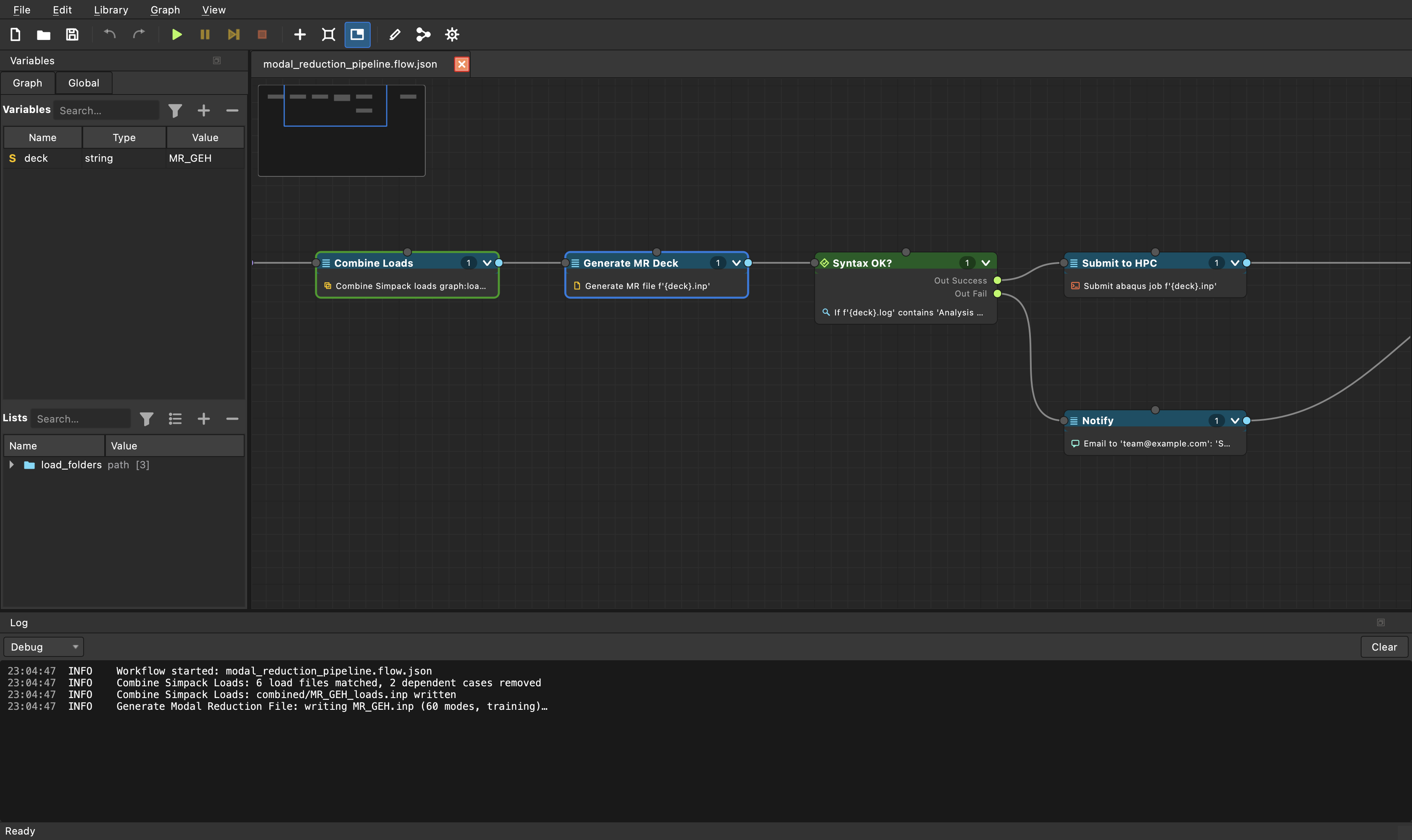Focus the Lists search field
The image size is (1412, 840).
[81, 419]
